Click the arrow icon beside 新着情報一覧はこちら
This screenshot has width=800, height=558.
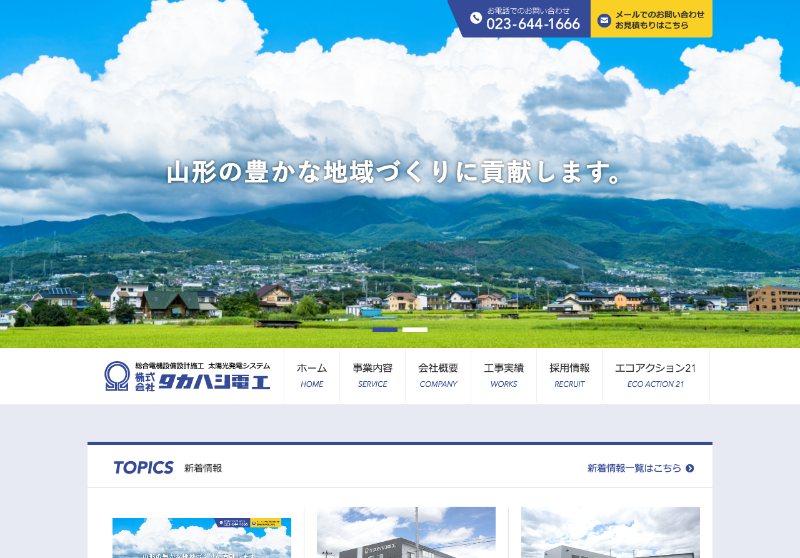pyautogui.click(x=690, y=468)
